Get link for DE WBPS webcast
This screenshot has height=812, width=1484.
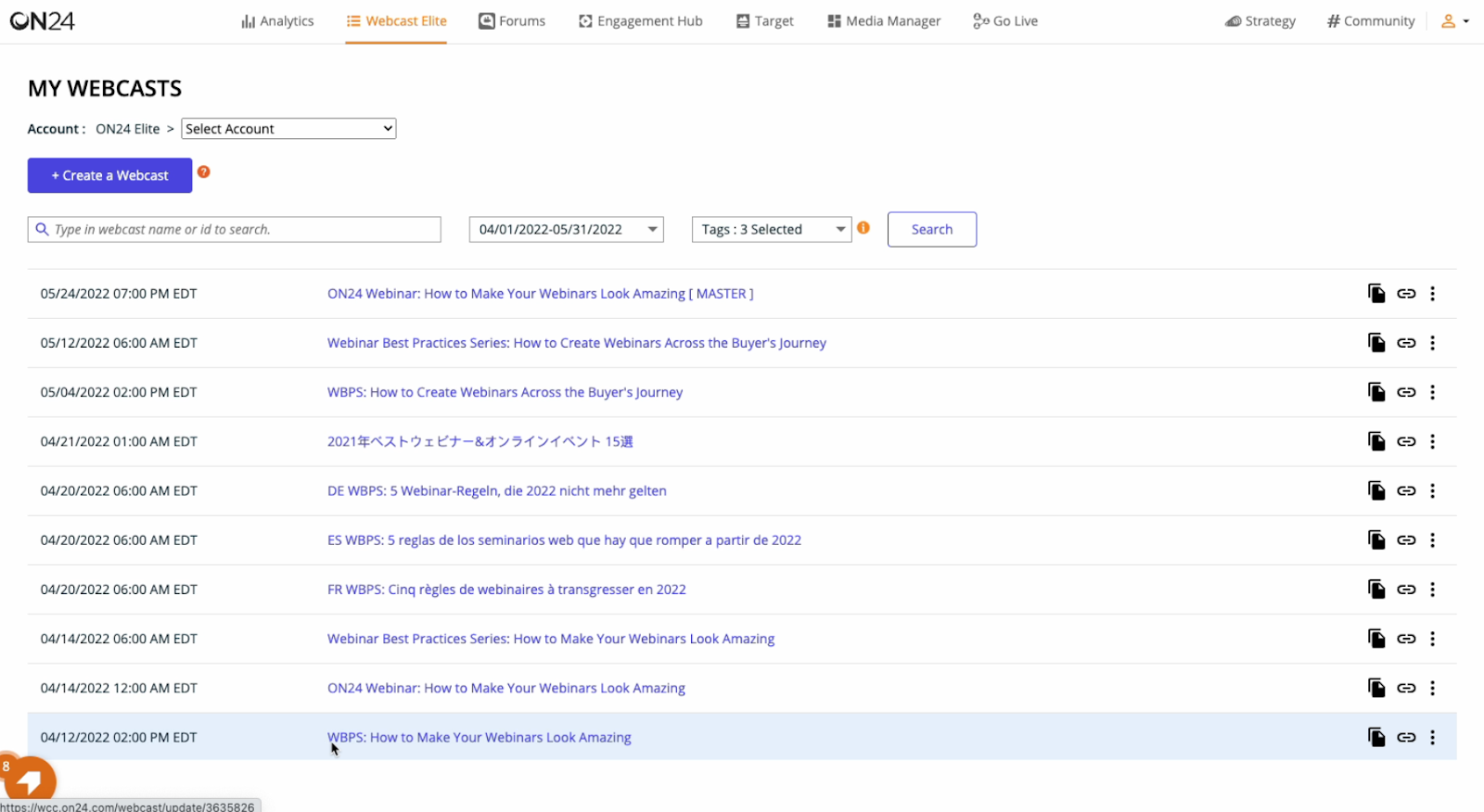coord(1406,490)
